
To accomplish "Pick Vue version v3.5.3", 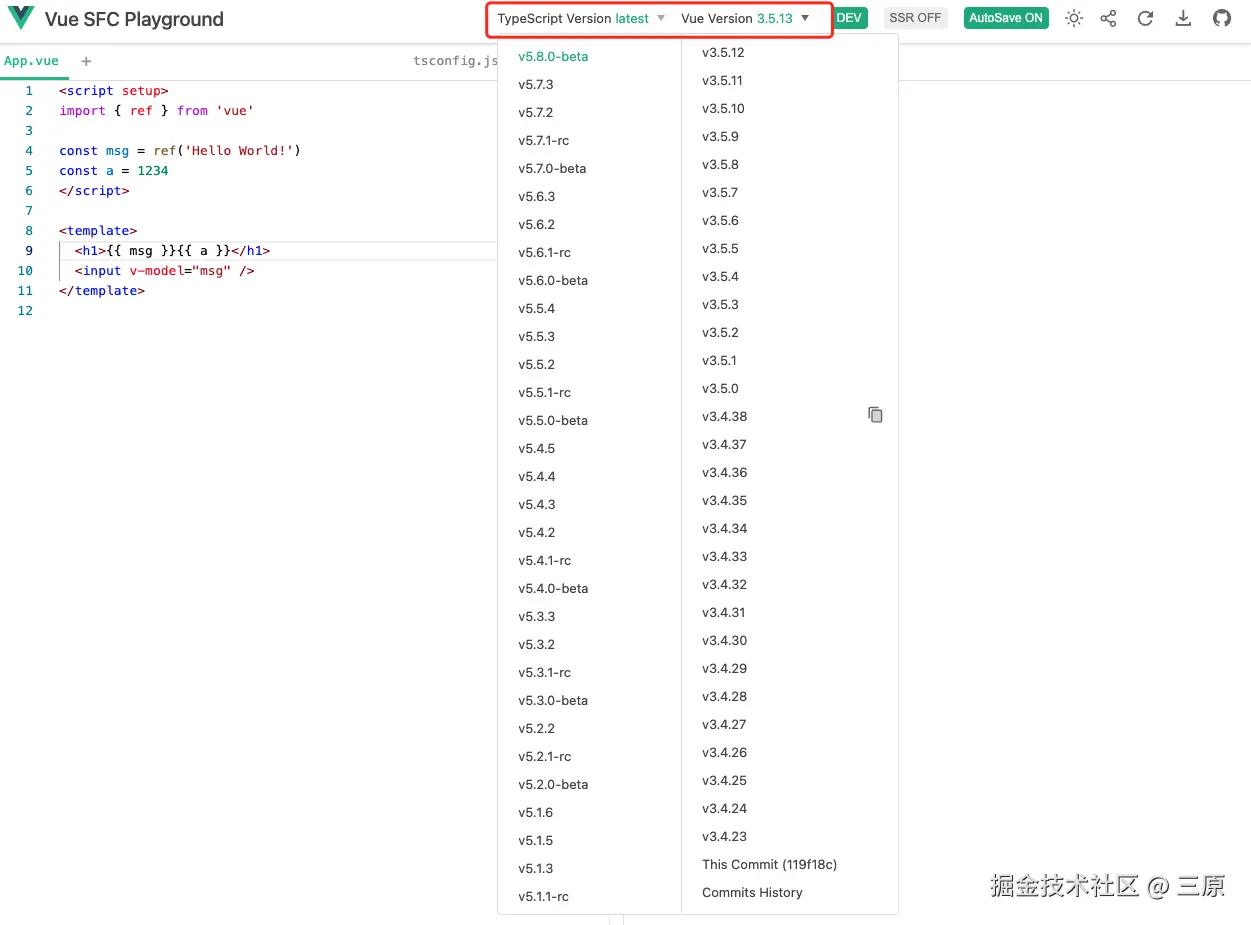I will point(720,305).
